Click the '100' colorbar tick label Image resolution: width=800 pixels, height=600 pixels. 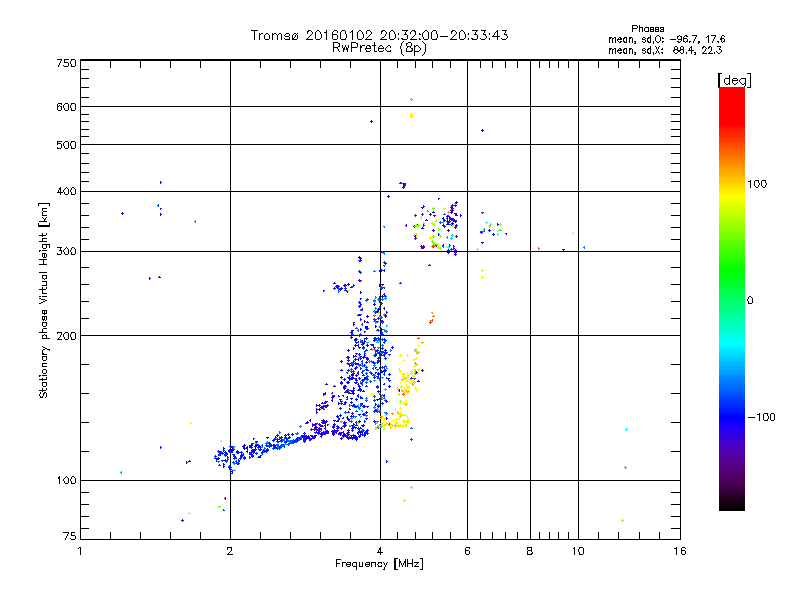coord(757,184)
